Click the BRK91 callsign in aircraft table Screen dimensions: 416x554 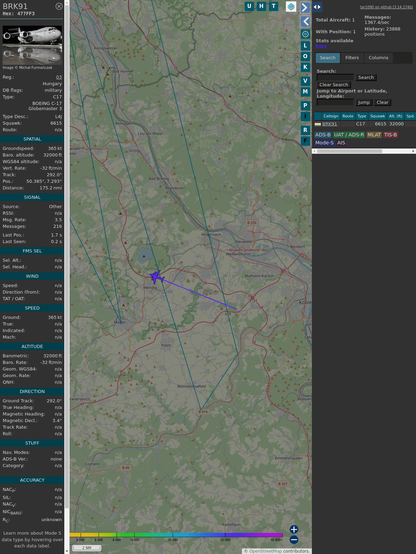pyautogui.click(x=329, y=124)
